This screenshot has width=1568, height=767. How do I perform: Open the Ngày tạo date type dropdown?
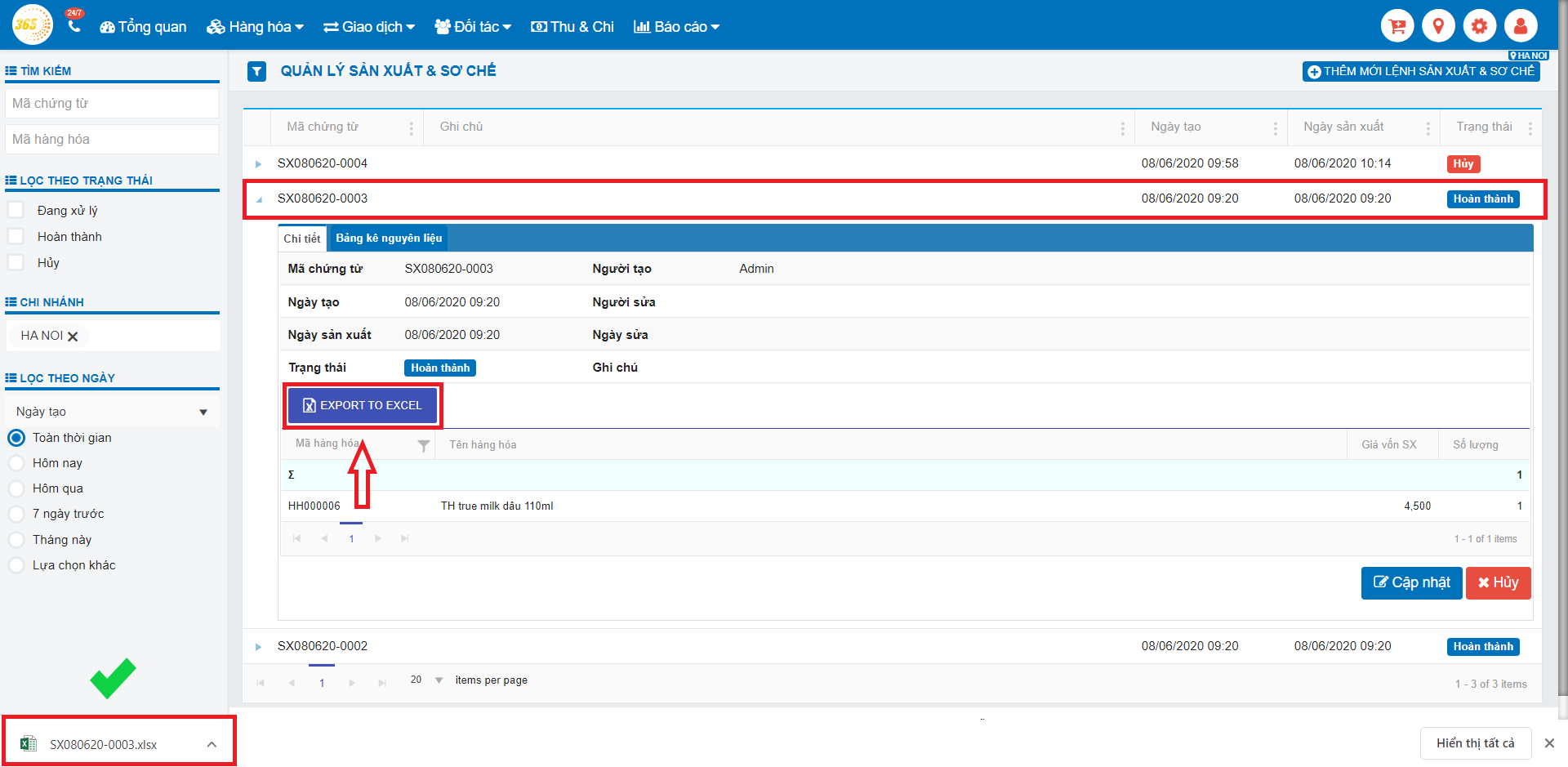pyautogui.click(x=113, y=412)
